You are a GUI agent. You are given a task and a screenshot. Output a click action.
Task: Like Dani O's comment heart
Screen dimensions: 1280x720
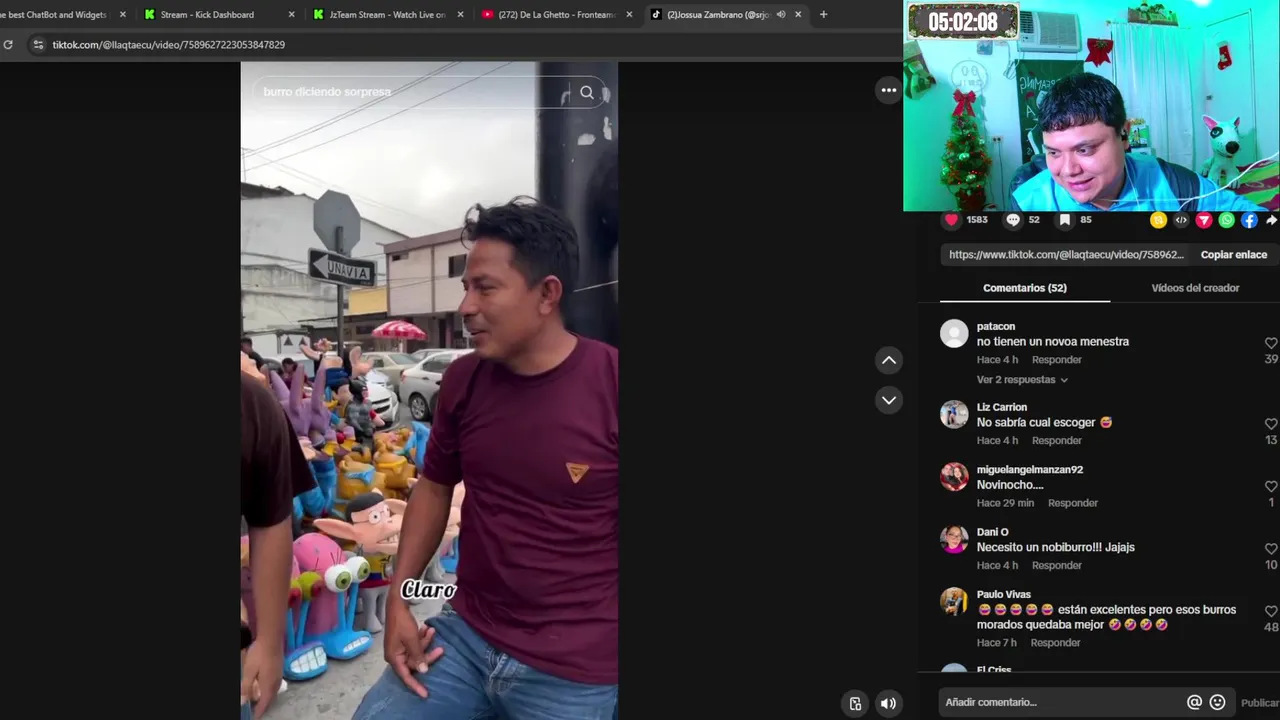pos(1271,549)
